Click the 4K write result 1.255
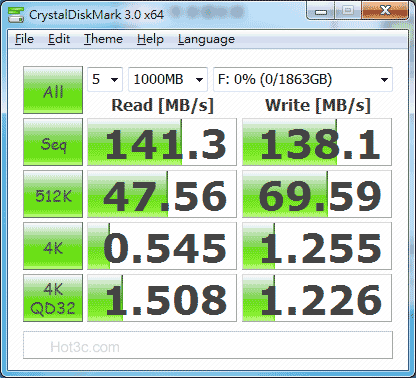The image size is (416, 378). coord(317,246)
